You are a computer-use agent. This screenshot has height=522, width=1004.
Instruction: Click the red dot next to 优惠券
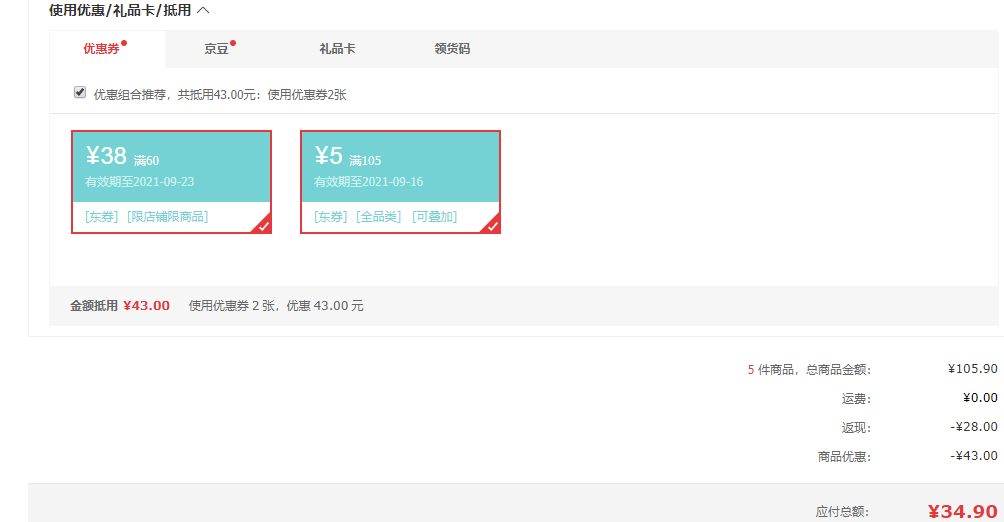point(124,44)
